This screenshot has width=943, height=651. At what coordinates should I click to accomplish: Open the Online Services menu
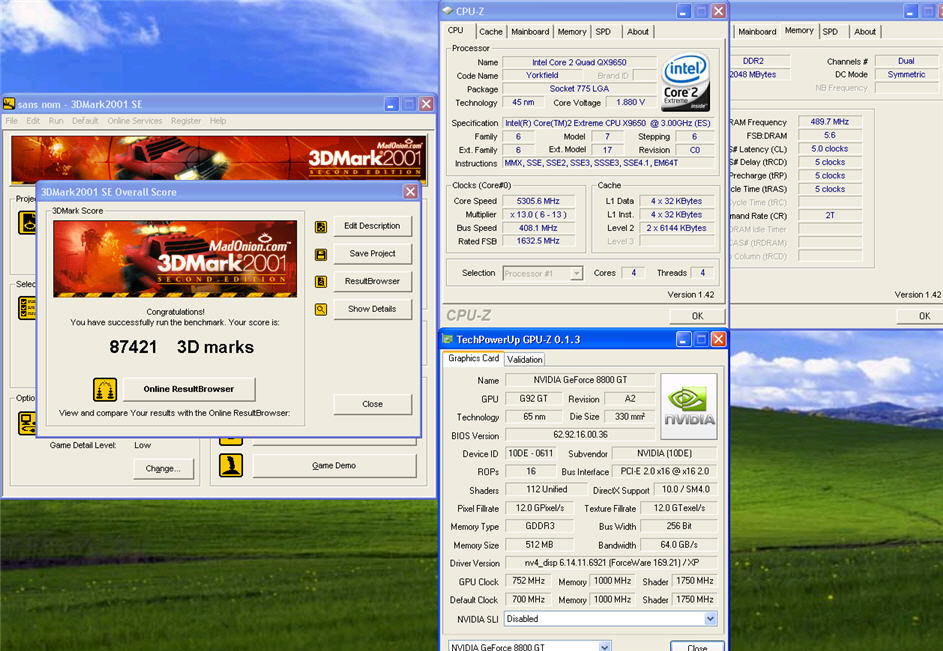(x=135, y=121)
